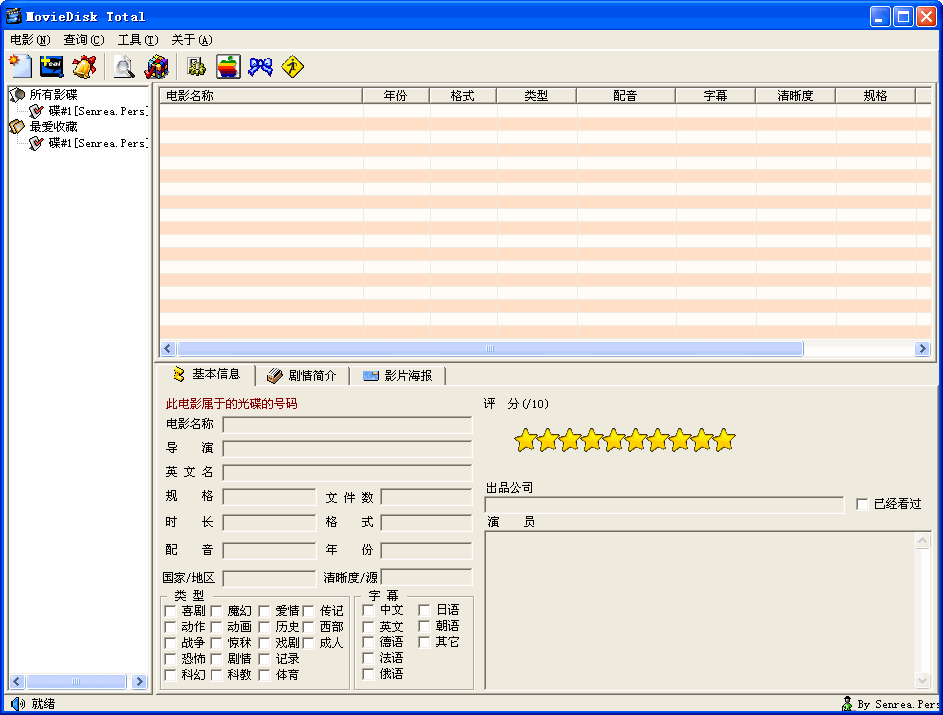The height and width of the screenshot is (715, 943).
Task: Click the rainbow apple toolbar icon
Action: [x=229, y=66]
